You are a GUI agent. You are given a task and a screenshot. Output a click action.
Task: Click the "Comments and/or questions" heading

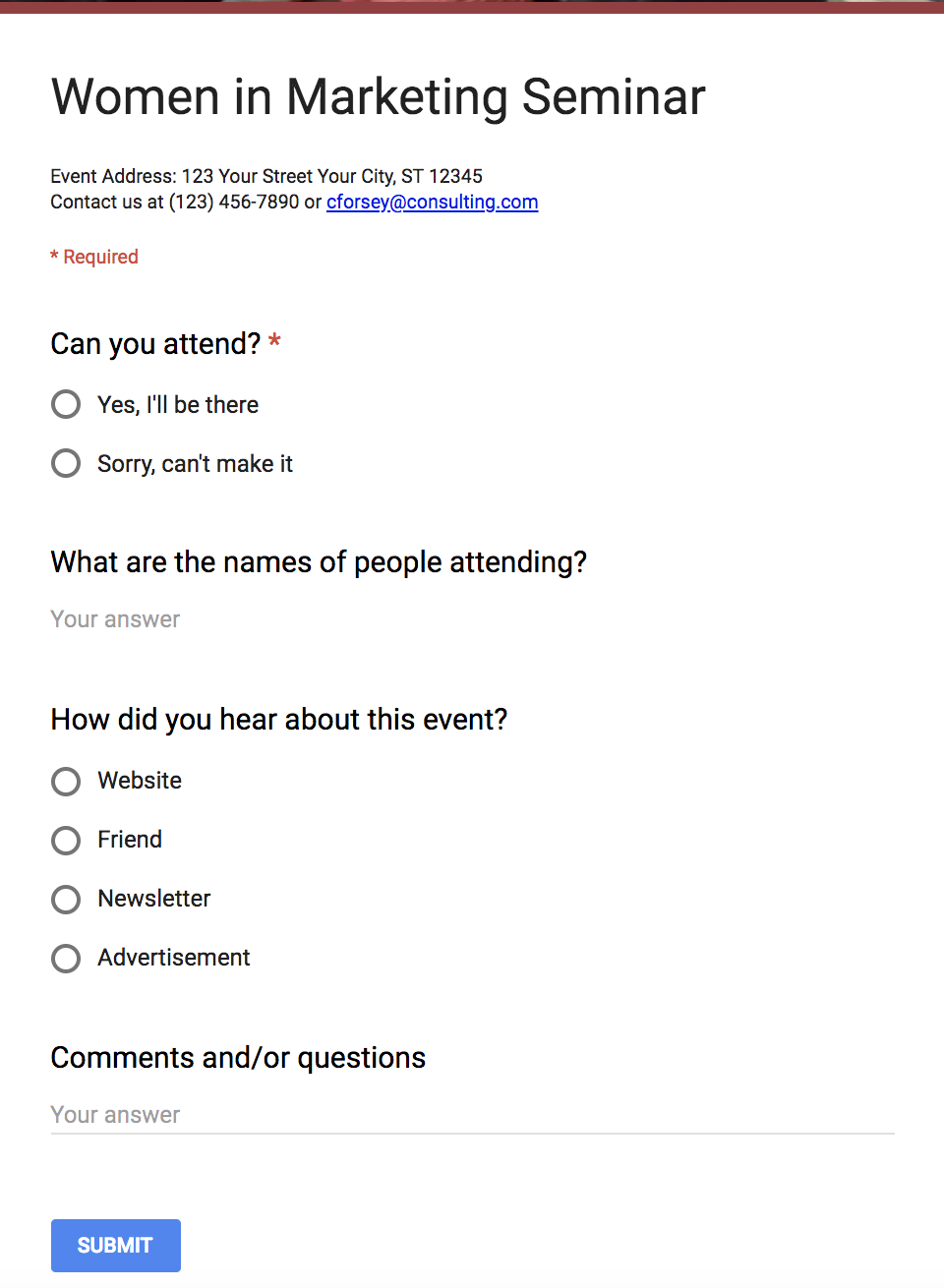[x=238, y=1058]
